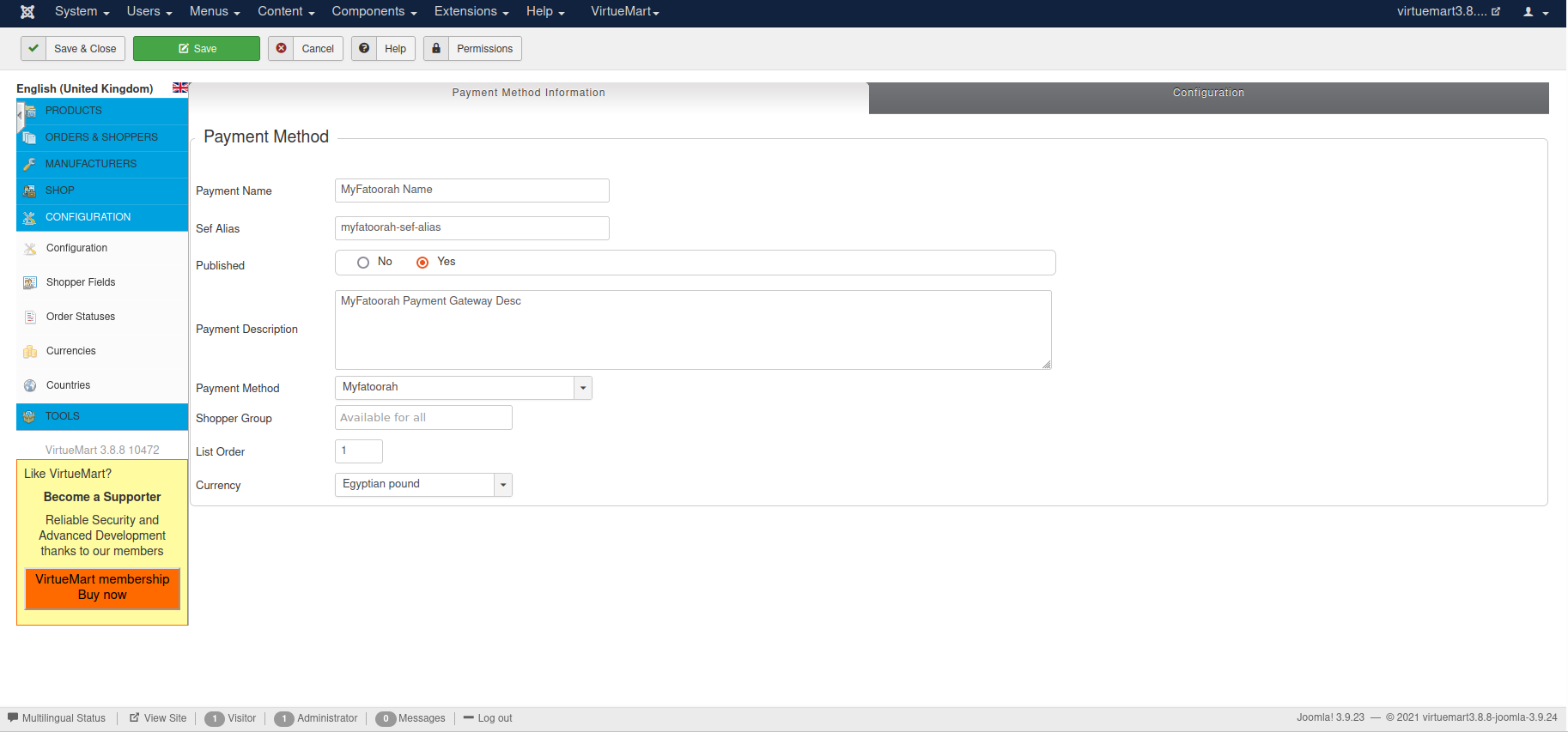Expand ORDERS & SHOPPERS section
1568x732 pixels.
102,138
